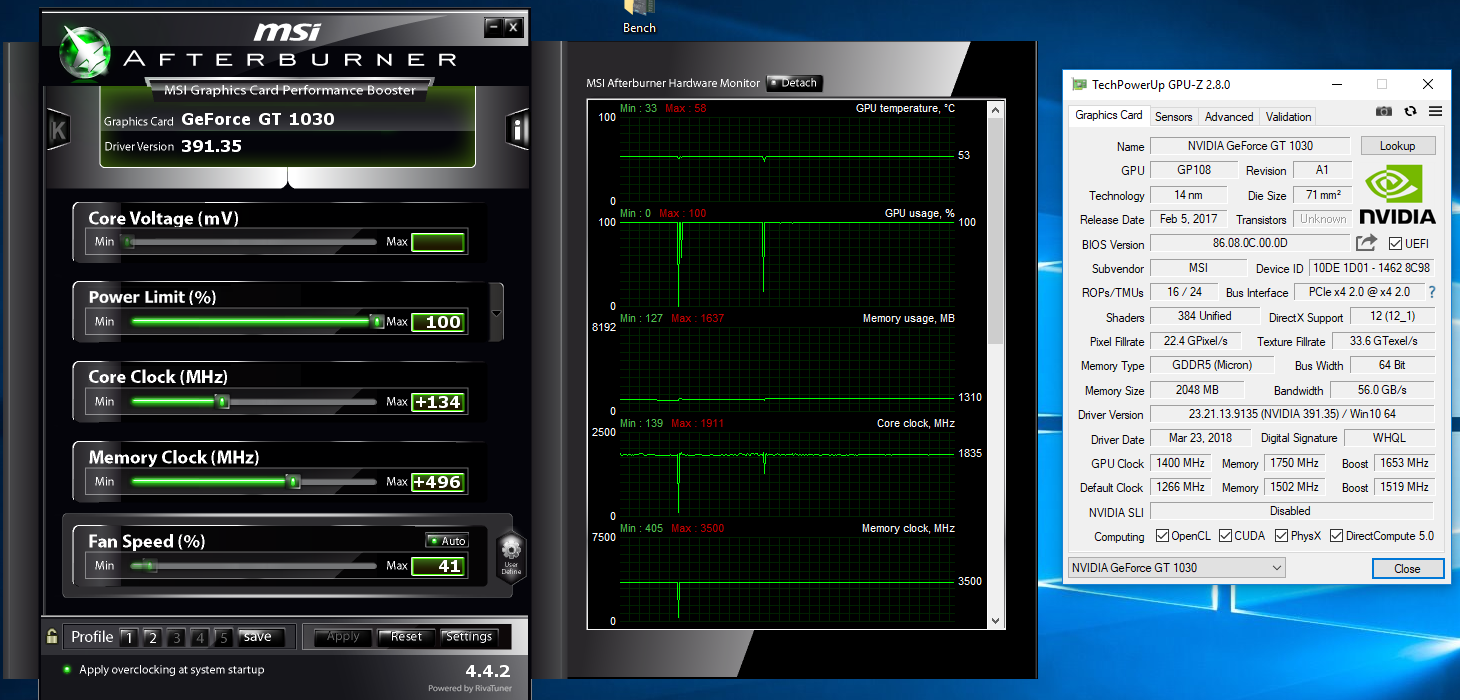The height and width of the screenshot is (700, 1460).
Task: Click the Memory Type GDDR5 (Micron) field
Action: (1210, 365)
